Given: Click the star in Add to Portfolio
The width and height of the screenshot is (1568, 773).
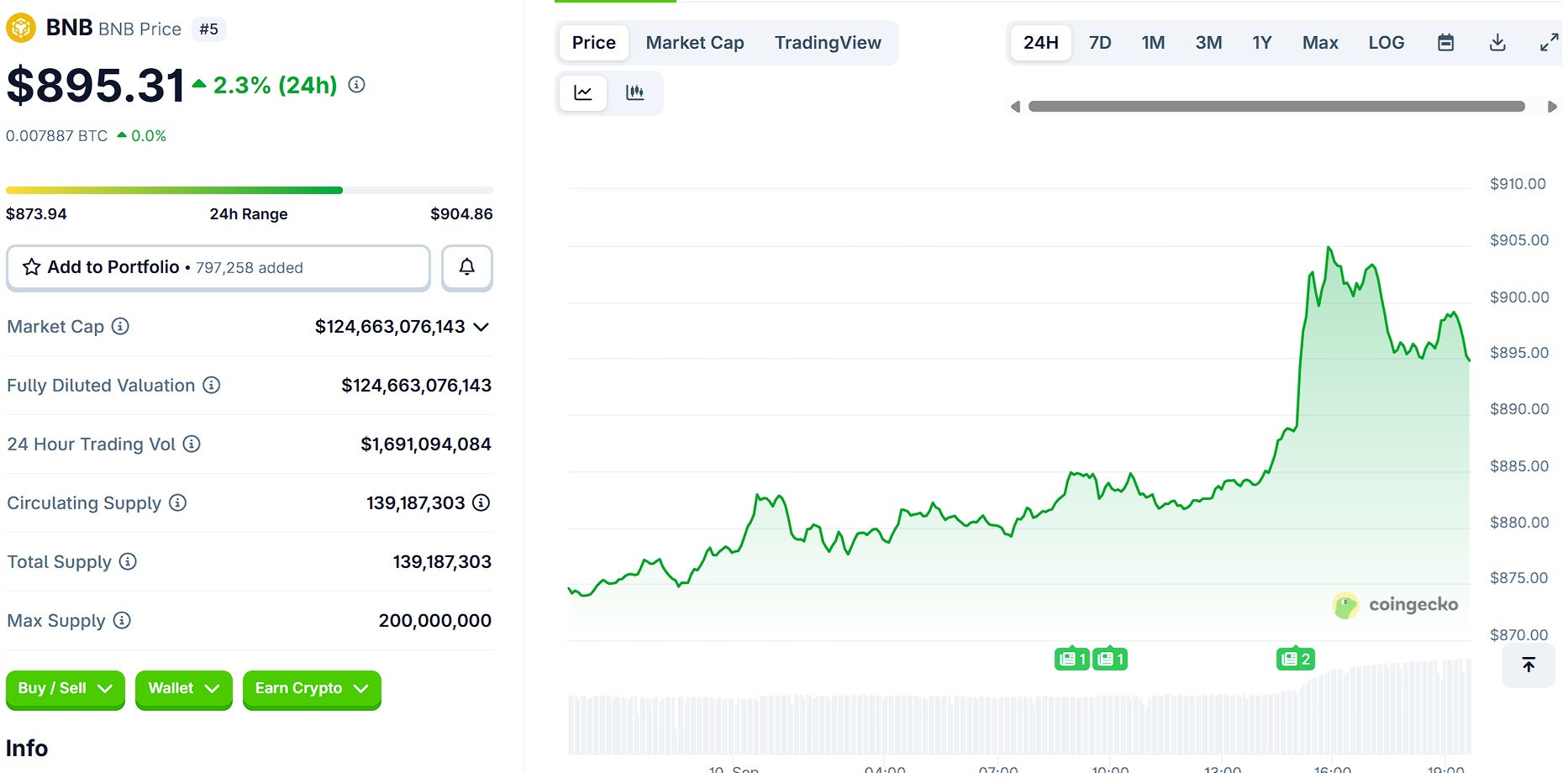Looking at the screenshot, I should point(30,267).
